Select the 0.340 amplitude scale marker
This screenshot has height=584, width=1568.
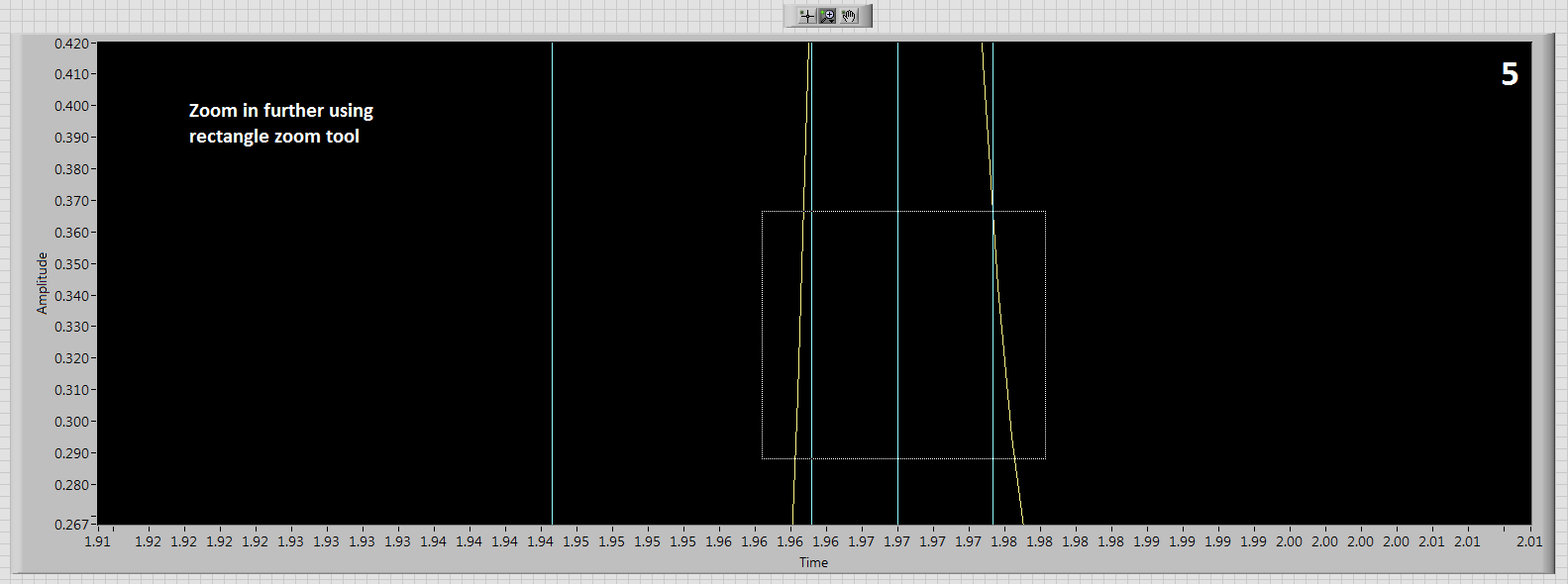71,296
